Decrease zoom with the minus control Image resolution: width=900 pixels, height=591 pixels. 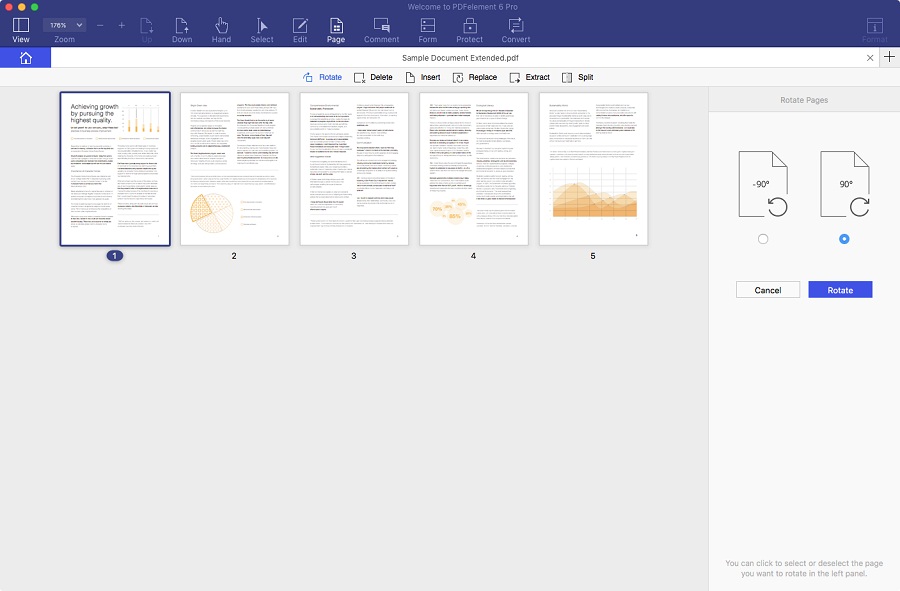click(x=100, y=25)
